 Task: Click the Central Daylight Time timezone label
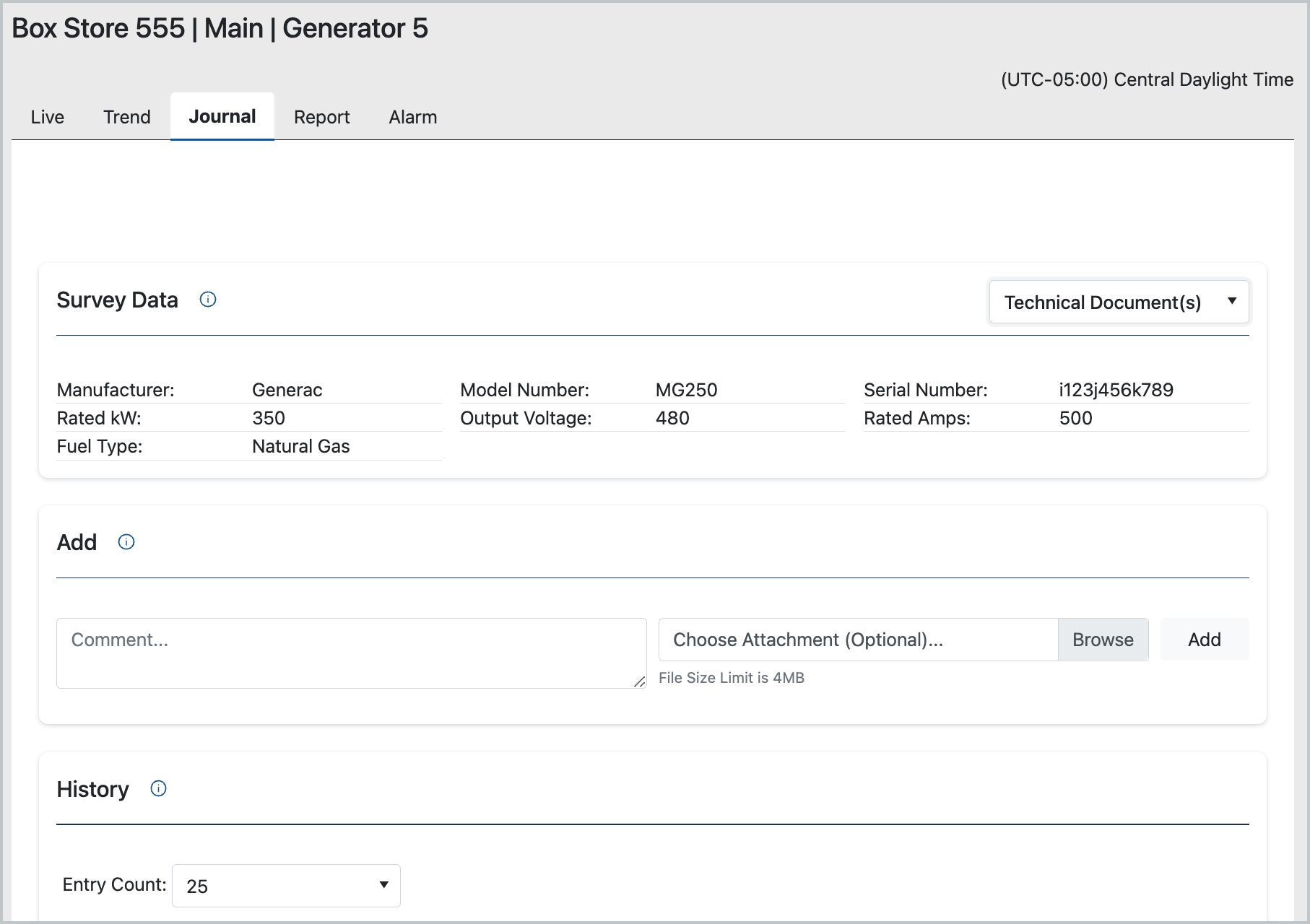point(1147,79)
